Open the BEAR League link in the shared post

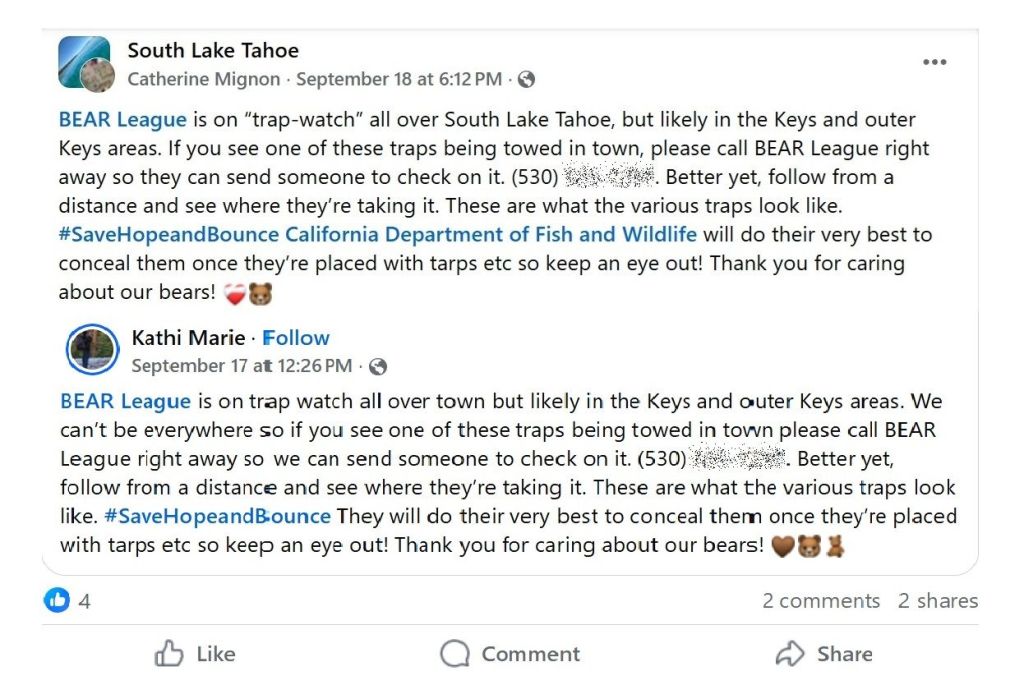tap(125, 402)
